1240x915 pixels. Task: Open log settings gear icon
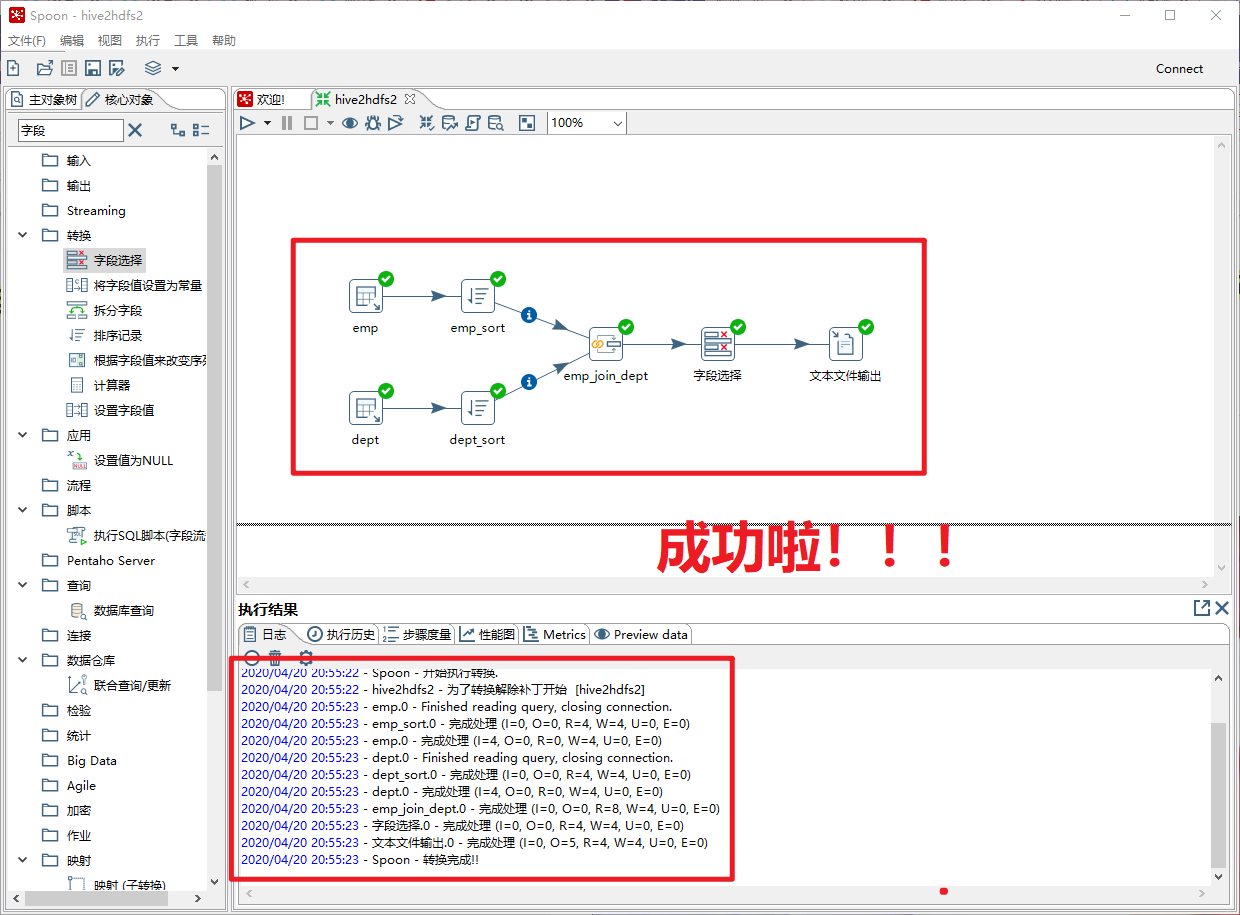tap(306, 657)
